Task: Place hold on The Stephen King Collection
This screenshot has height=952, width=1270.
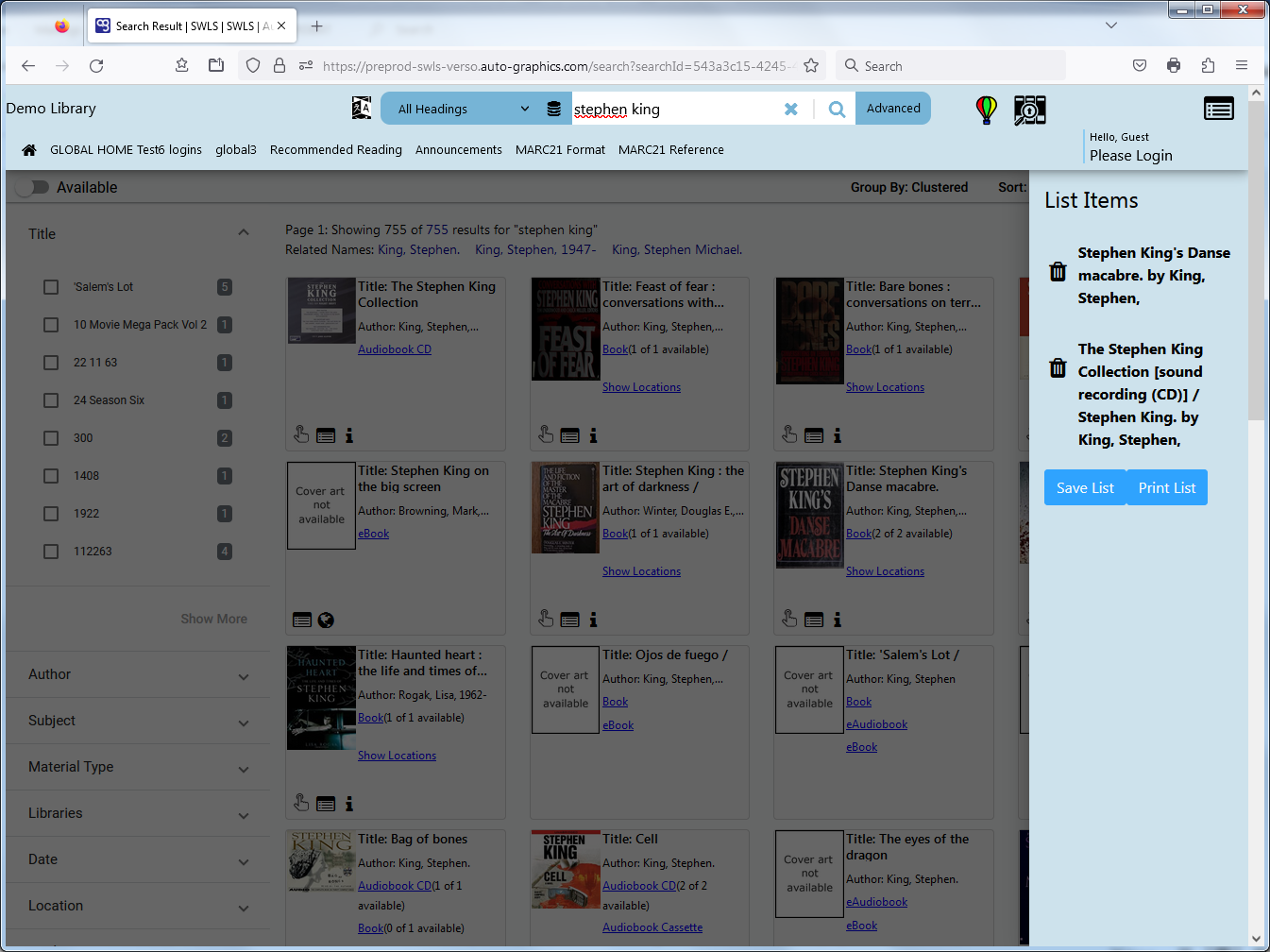Action: pyautogui.click(x=301, y=434)
